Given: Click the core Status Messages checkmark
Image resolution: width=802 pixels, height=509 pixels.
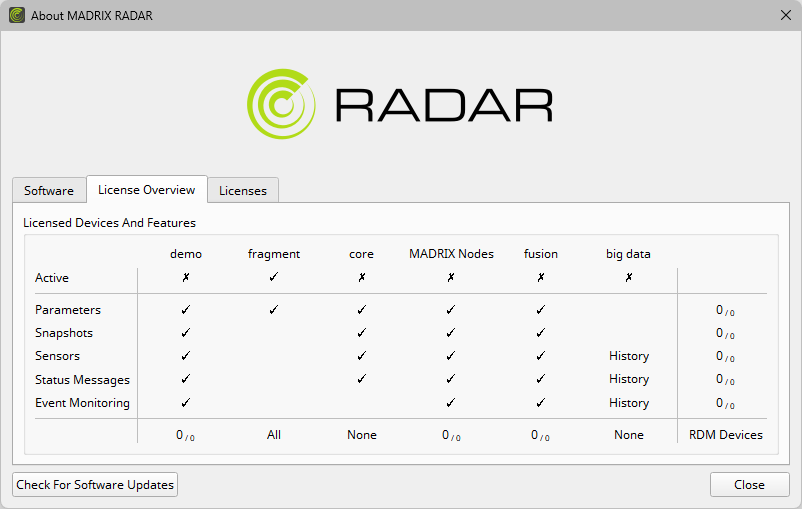Looking at the screenshot, I should (362, 379).
